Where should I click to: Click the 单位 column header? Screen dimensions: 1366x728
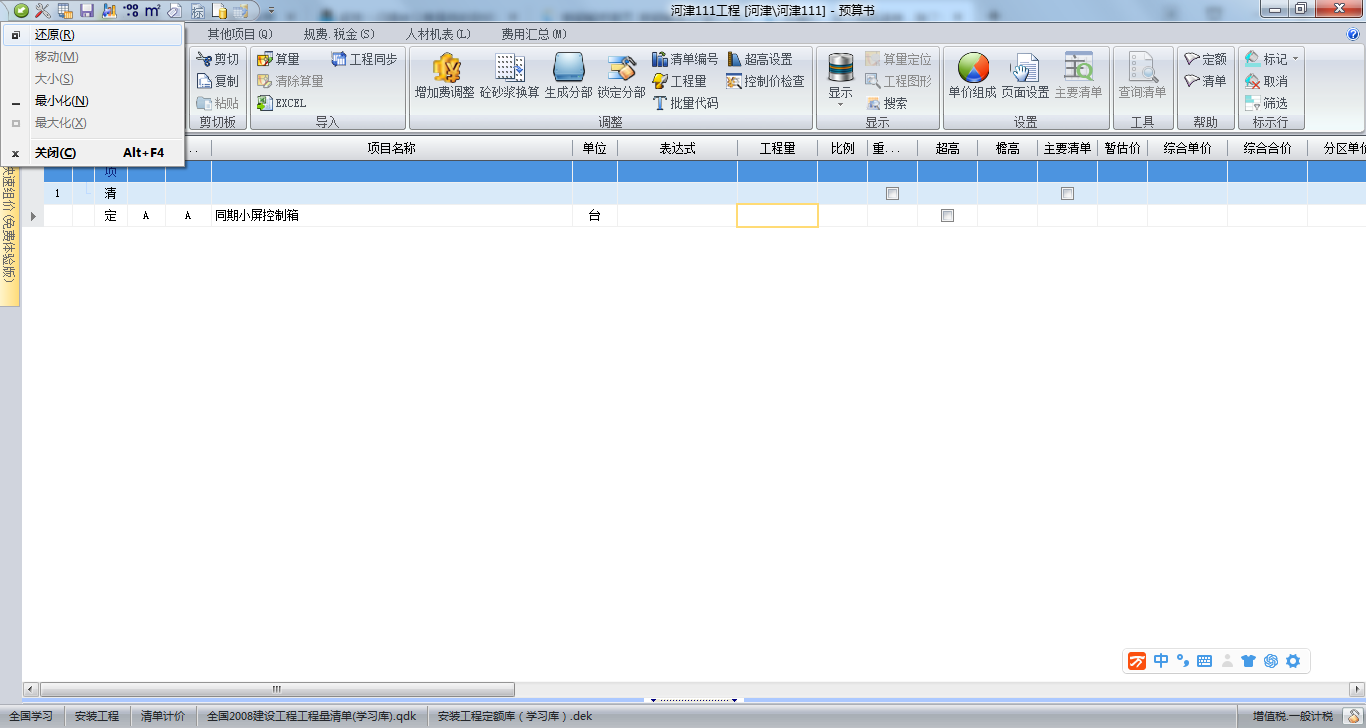pos(595,148)
